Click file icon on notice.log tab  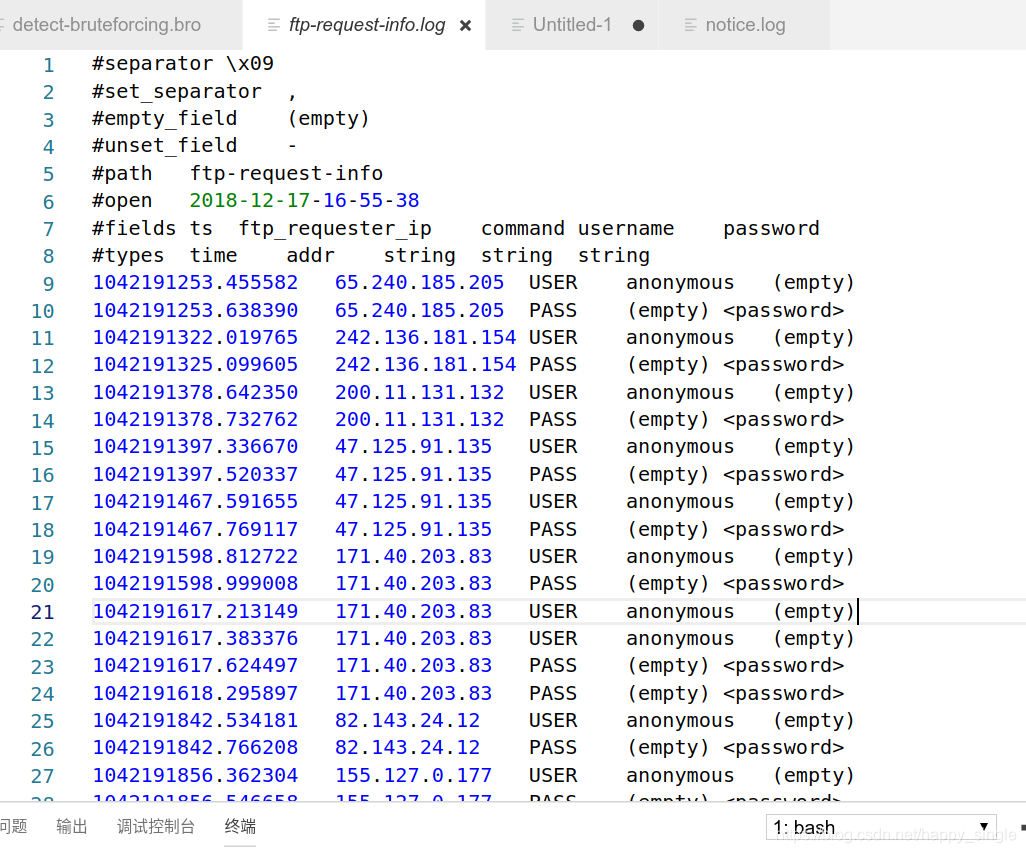point(690,26)
